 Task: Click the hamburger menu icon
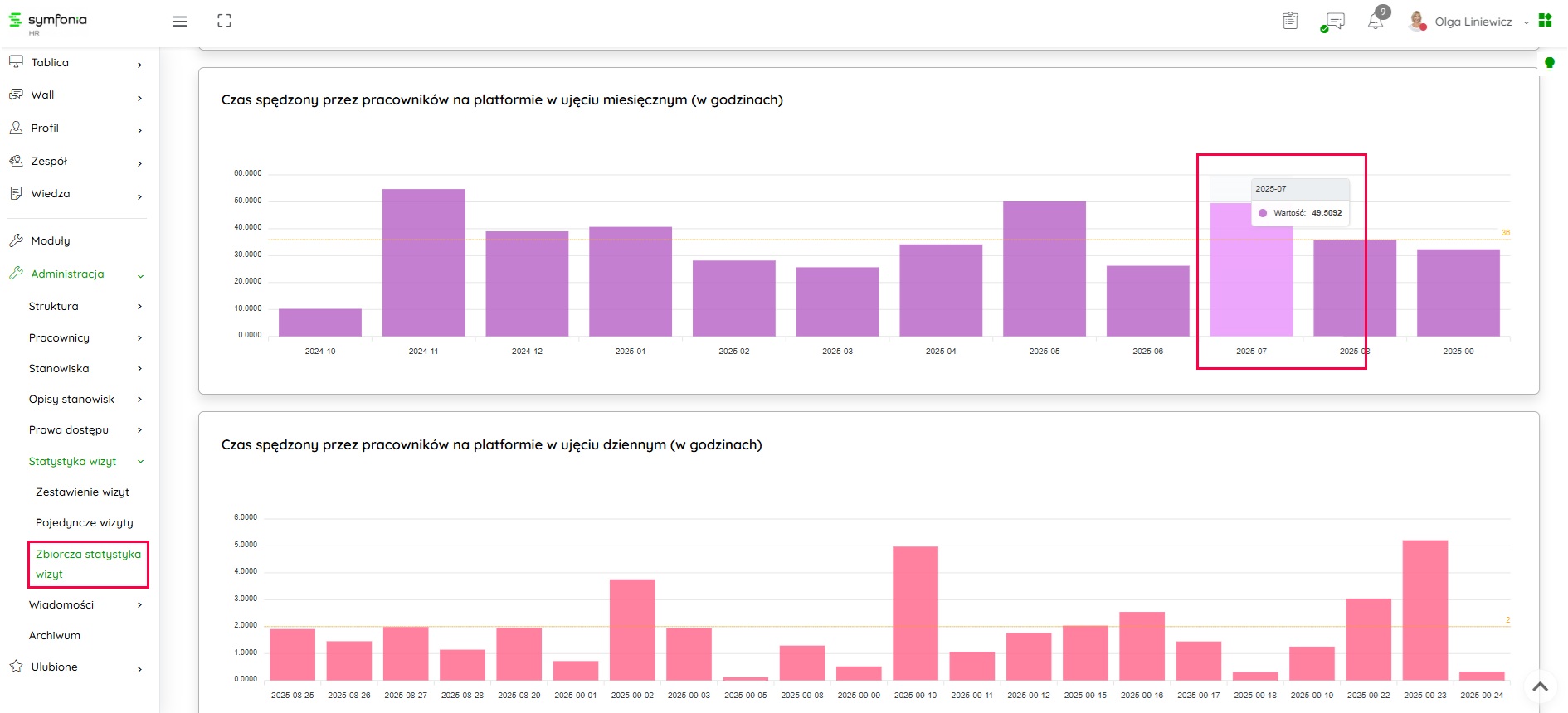click(179, 22)
